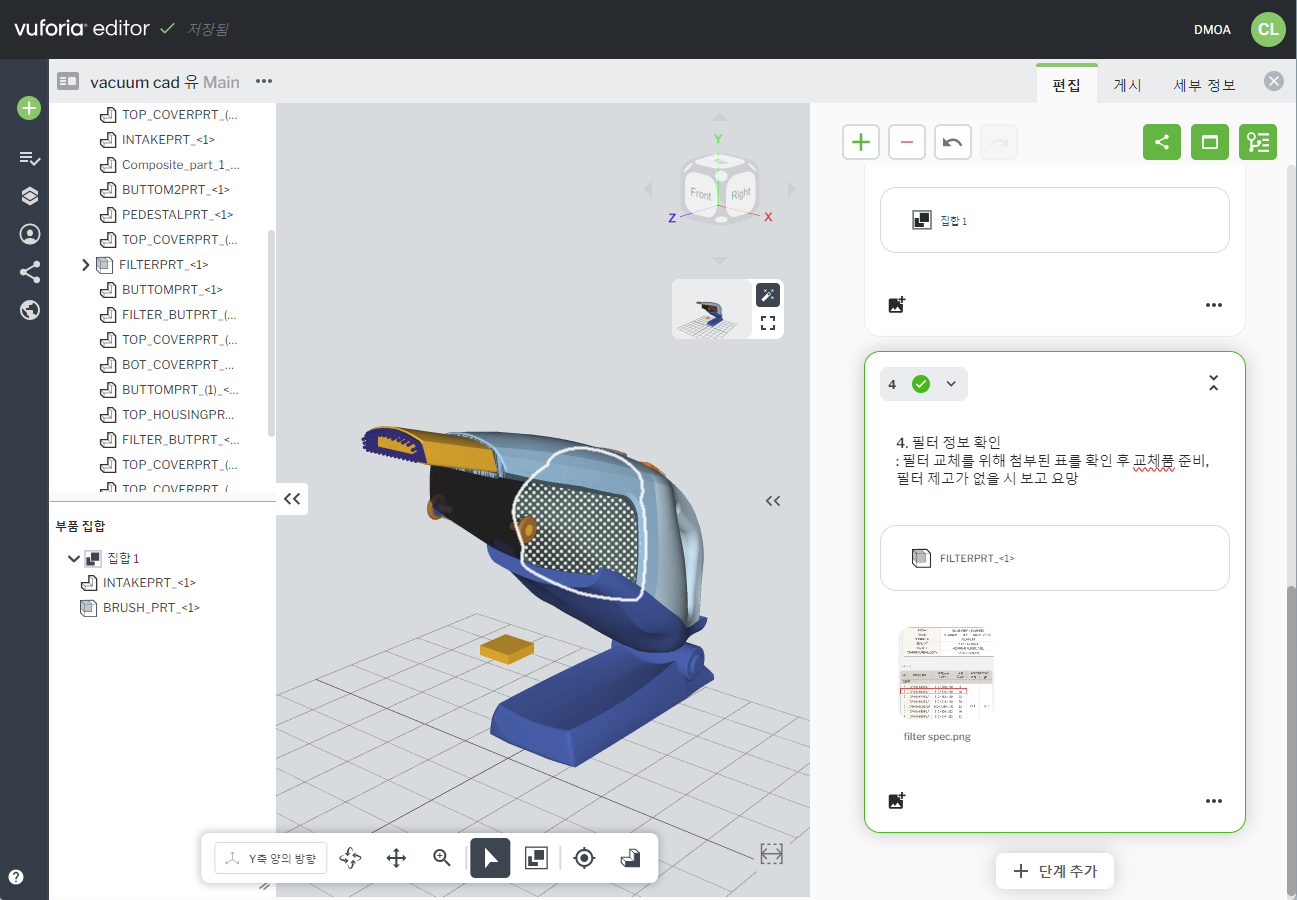Click the undo arrow icon
Viewport: 1297px width, 900px height.
[953, 142]
